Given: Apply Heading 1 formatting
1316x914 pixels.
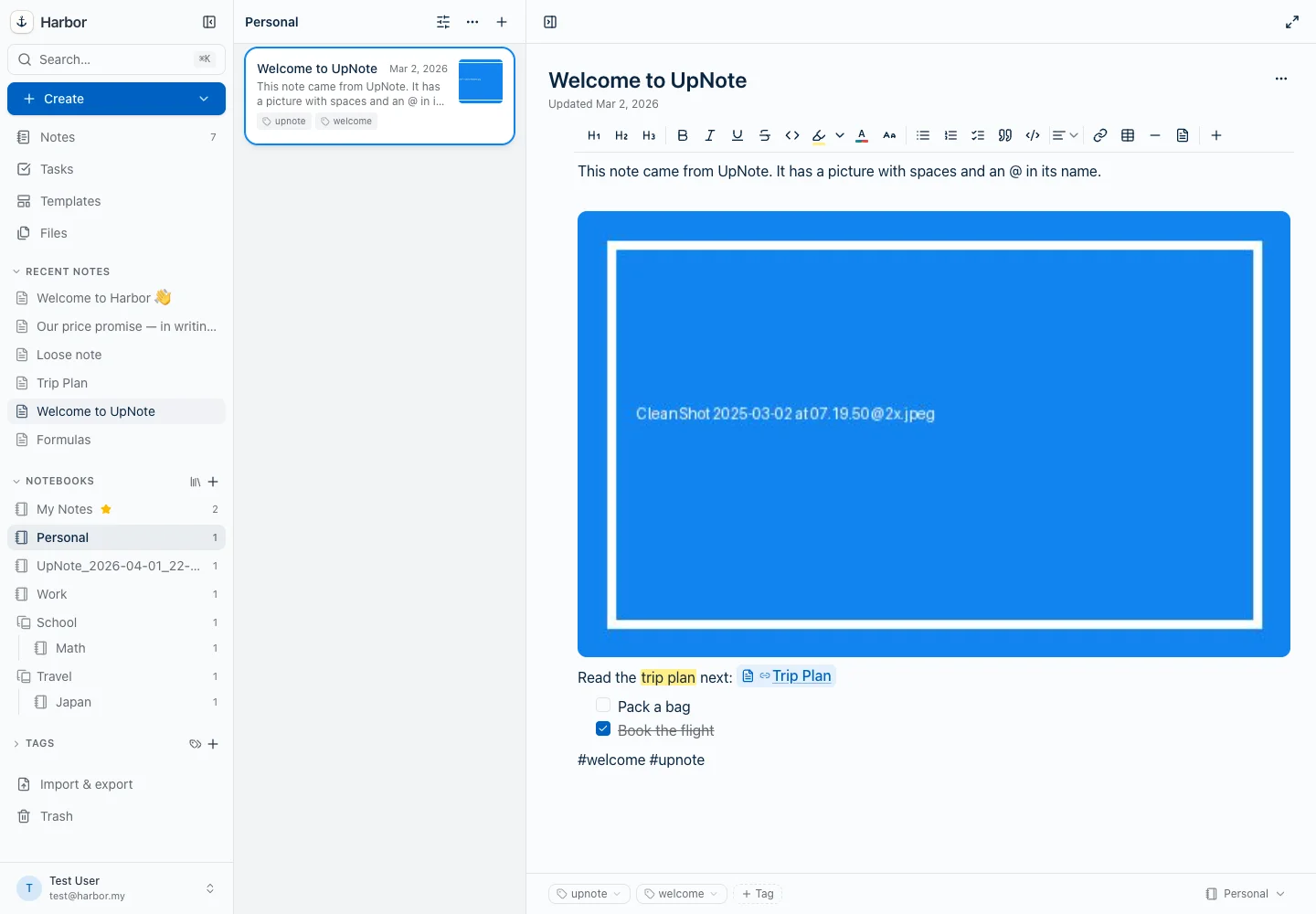Looking at the screenshot, I should (x=594, y=135).
